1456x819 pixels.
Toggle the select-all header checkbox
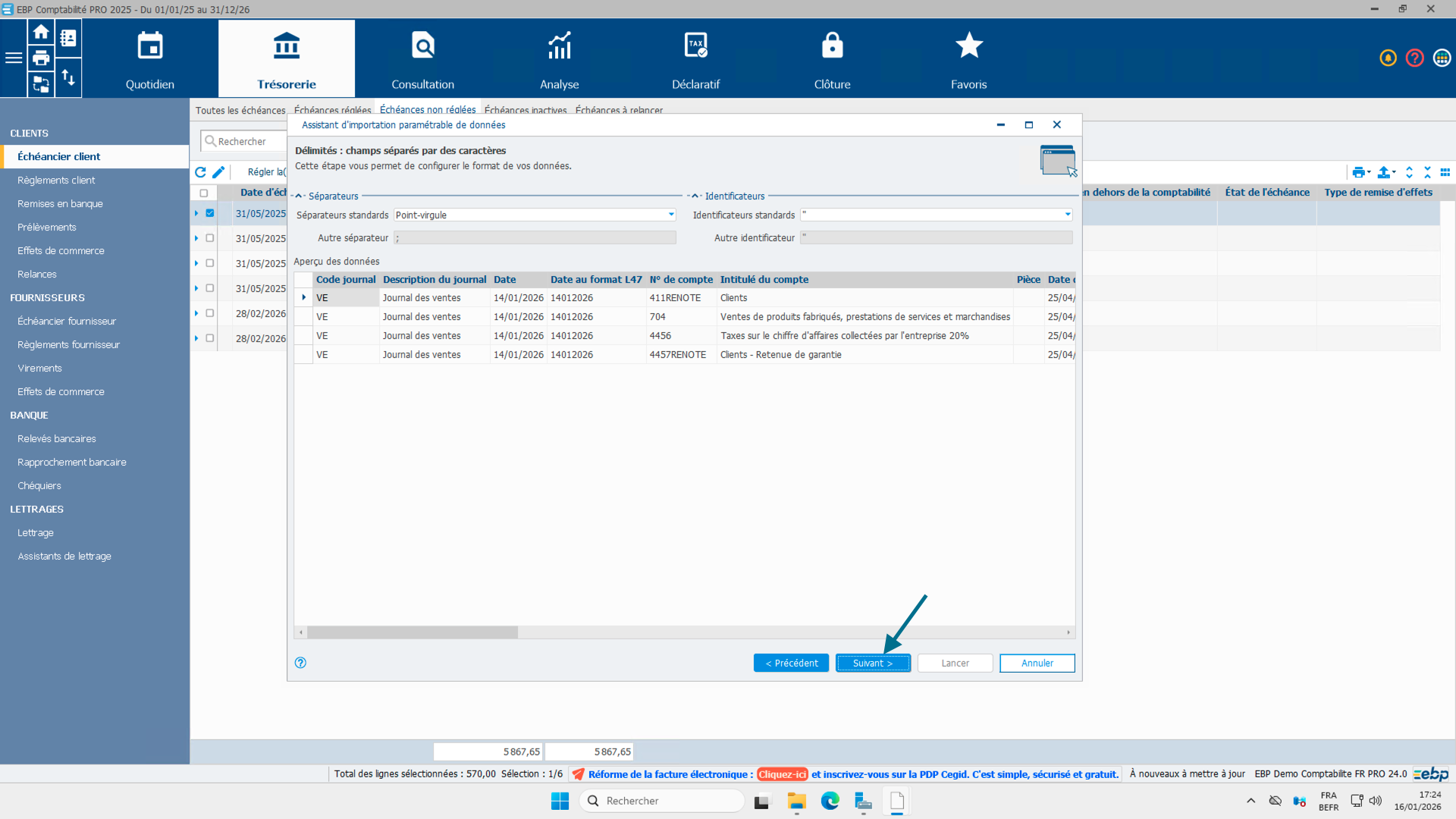pos(203,193)
